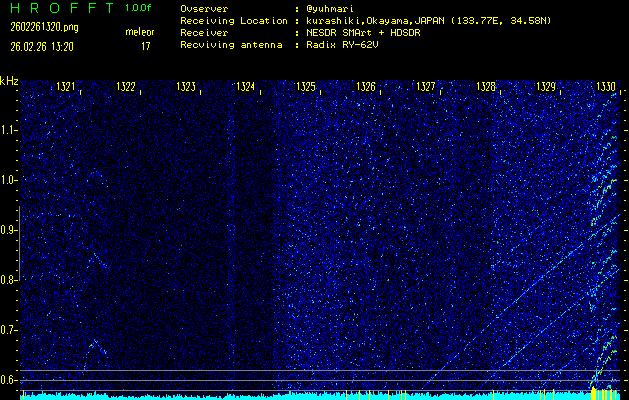Click the 1329 time marker
This screenshot has width=629, height=400.
(546, 87)
